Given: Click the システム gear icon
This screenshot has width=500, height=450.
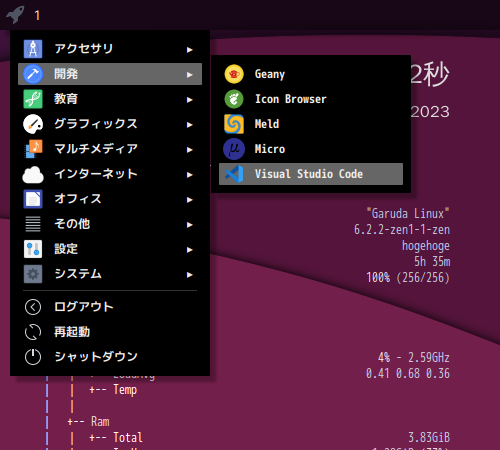Looking at the screenshot, I should pos(33,274).
